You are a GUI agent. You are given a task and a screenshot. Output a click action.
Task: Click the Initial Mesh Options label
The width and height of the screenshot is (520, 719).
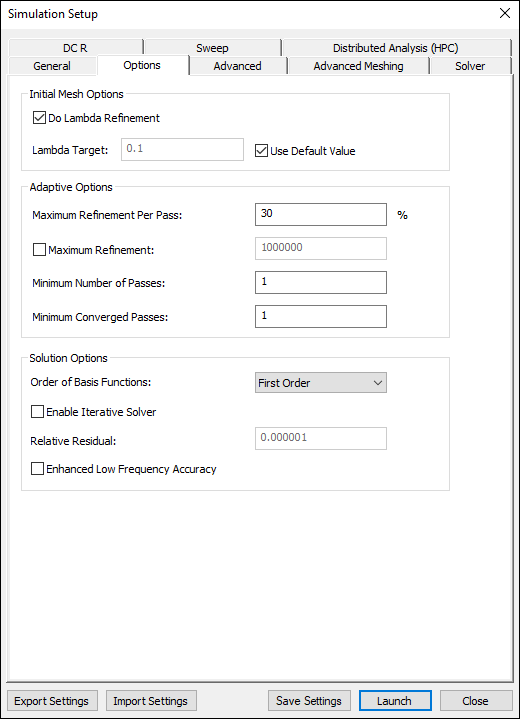click(x=77, y=94)
